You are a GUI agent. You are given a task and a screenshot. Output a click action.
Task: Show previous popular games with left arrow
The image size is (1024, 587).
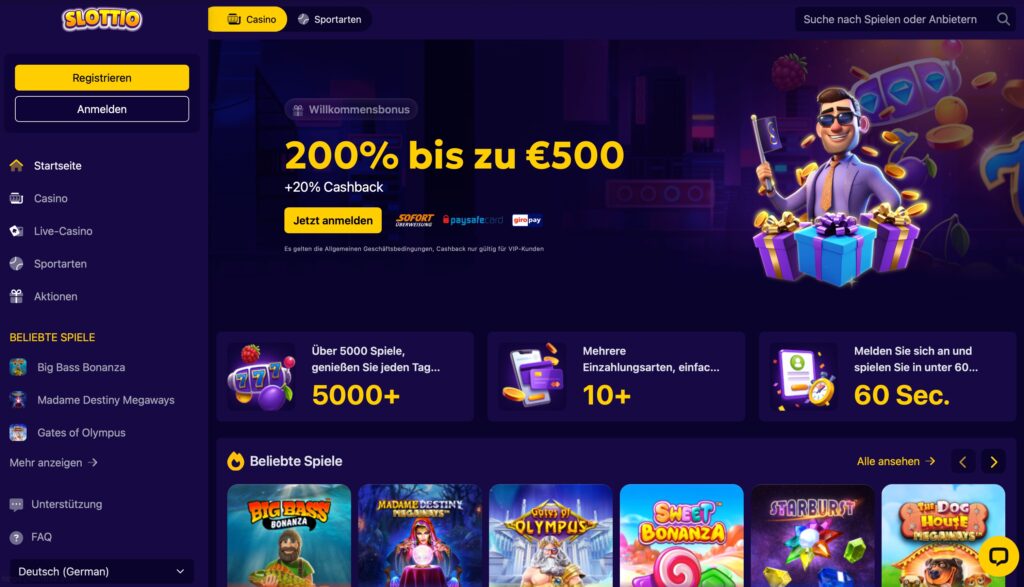(963, 462)
